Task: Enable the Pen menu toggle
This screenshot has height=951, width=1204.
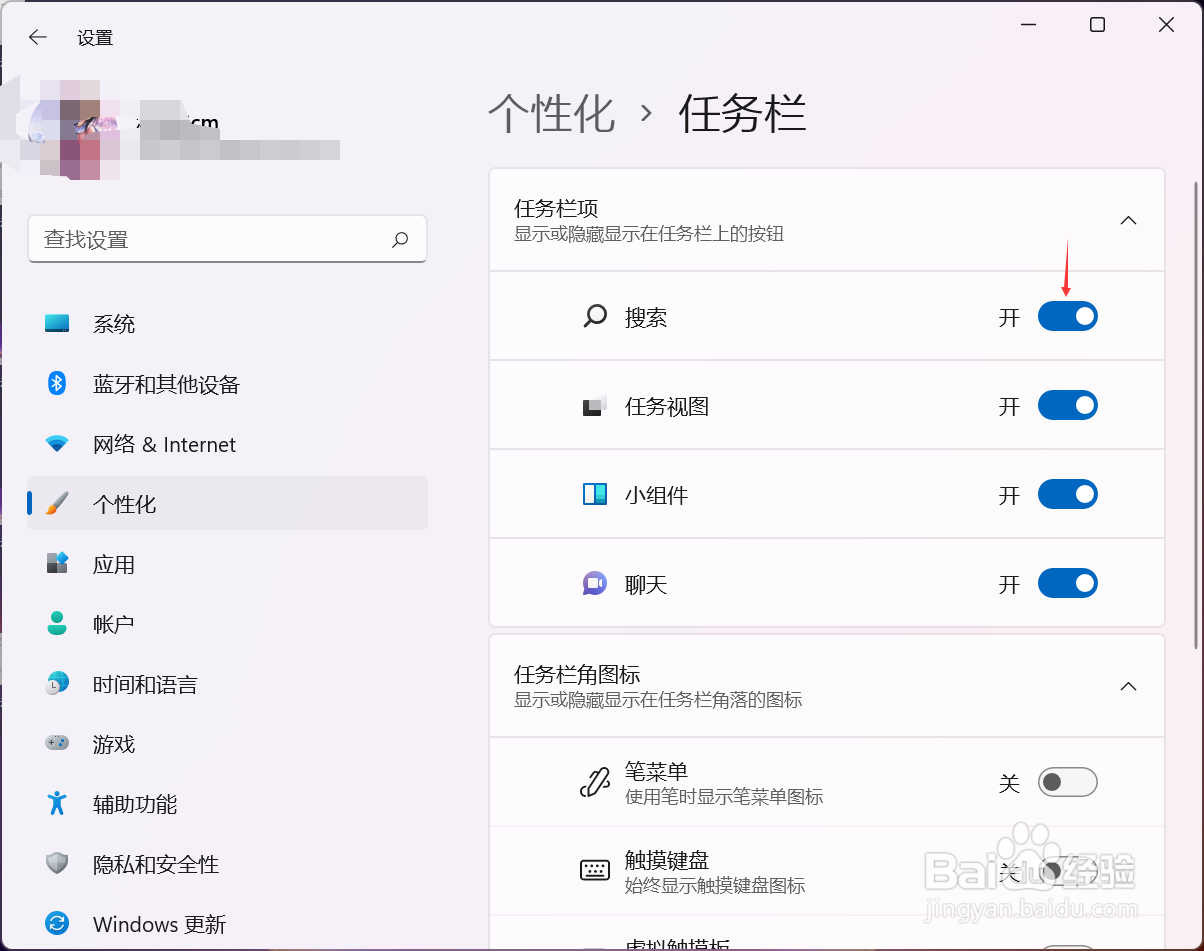Action: 1067,782
